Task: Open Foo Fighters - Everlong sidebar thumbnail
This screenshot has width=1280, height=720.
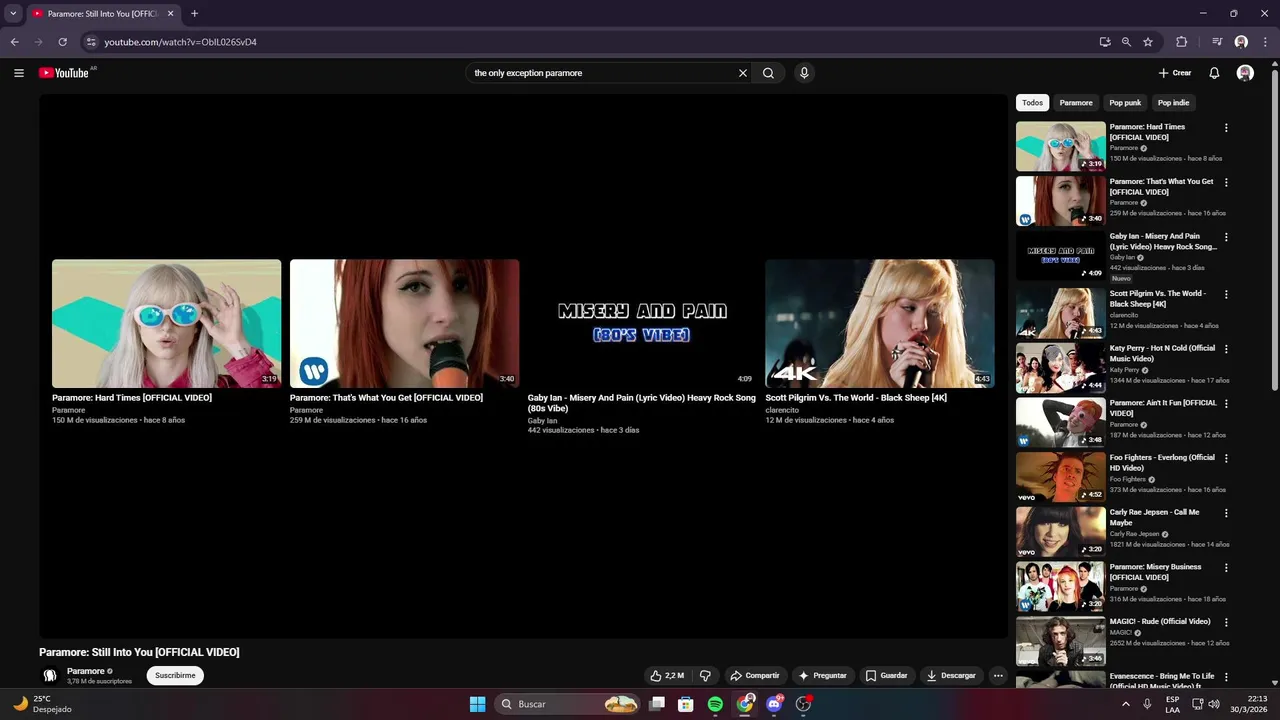Action: (x=1061, y=477)
